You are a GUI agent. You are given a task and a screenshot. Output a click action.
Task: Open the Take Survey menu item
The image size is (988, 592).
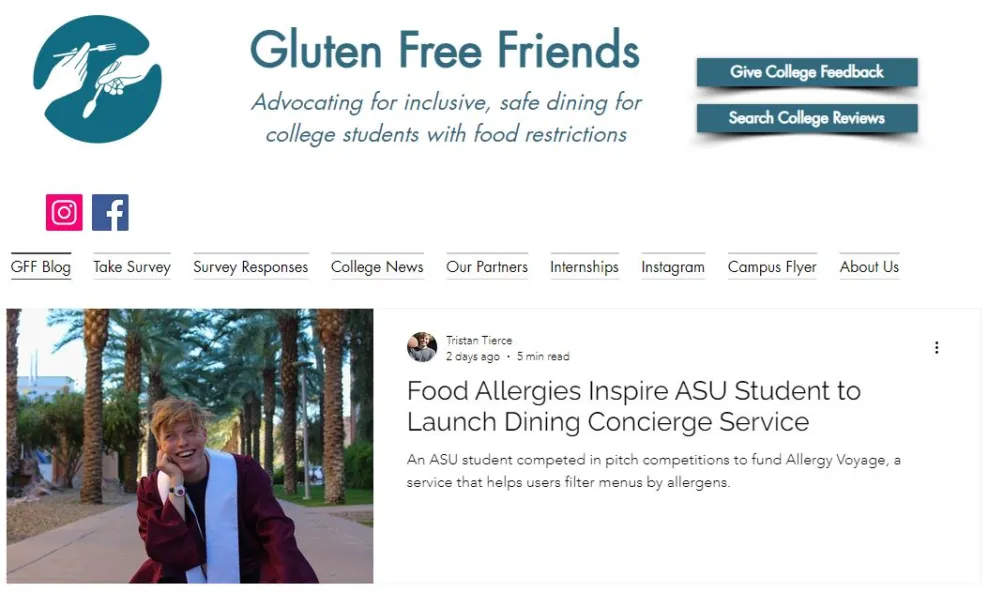132,267
